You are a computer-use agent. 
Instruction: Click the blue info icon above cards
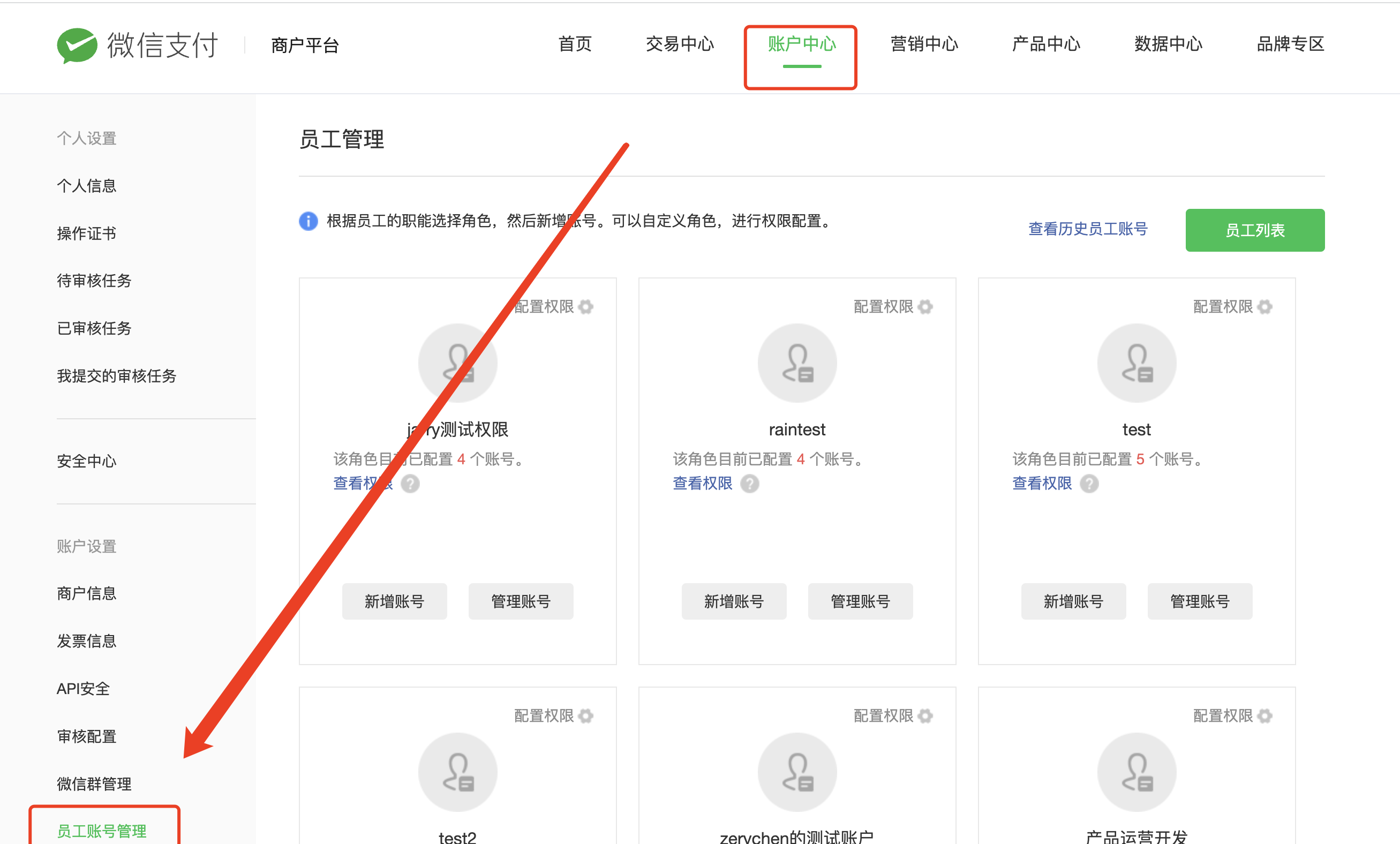click(308, 221)
